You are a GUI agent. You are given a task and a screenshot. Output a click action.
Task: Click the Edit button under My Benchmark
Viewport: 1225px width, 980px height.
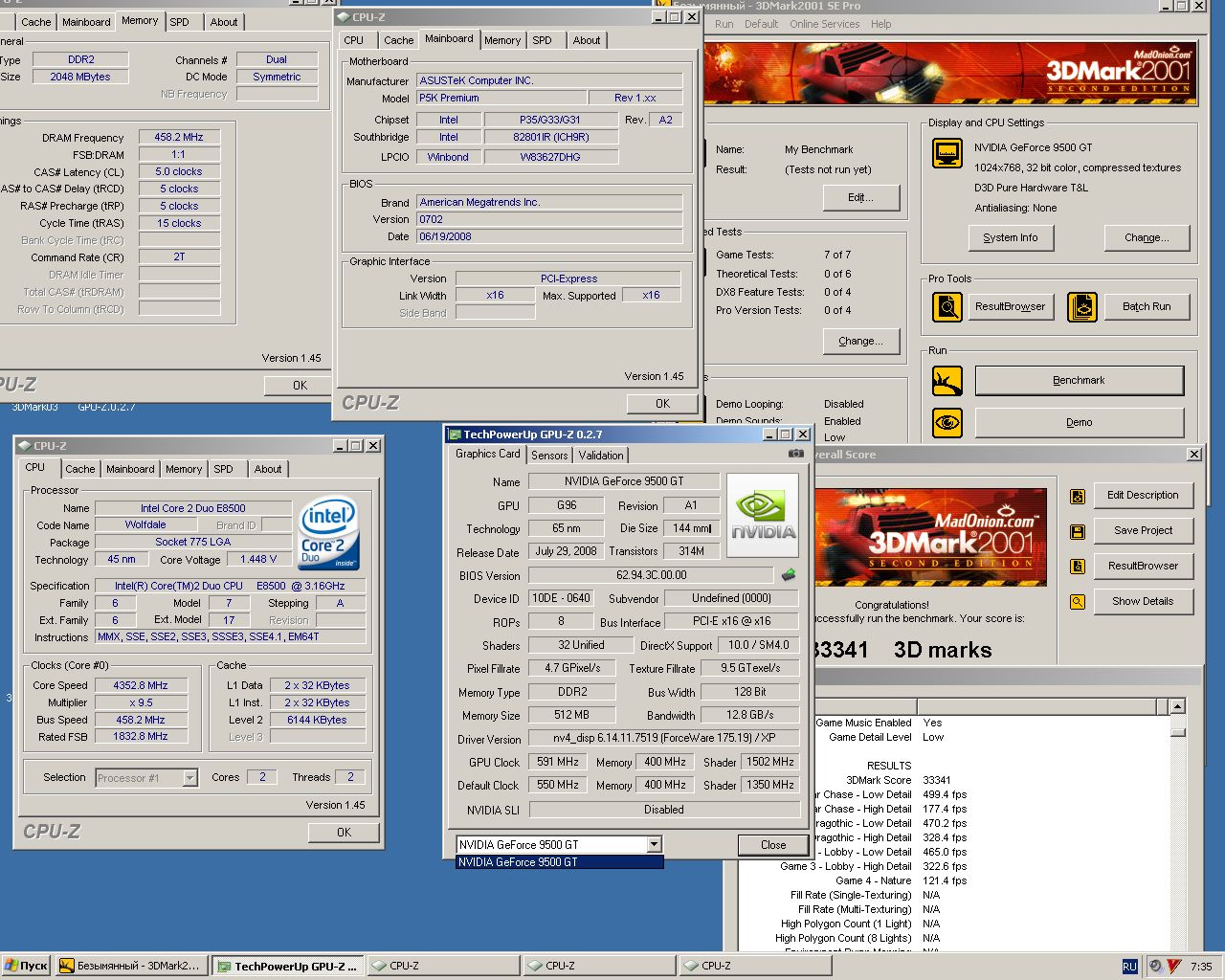pyautogui.click(x=861, y=198)
